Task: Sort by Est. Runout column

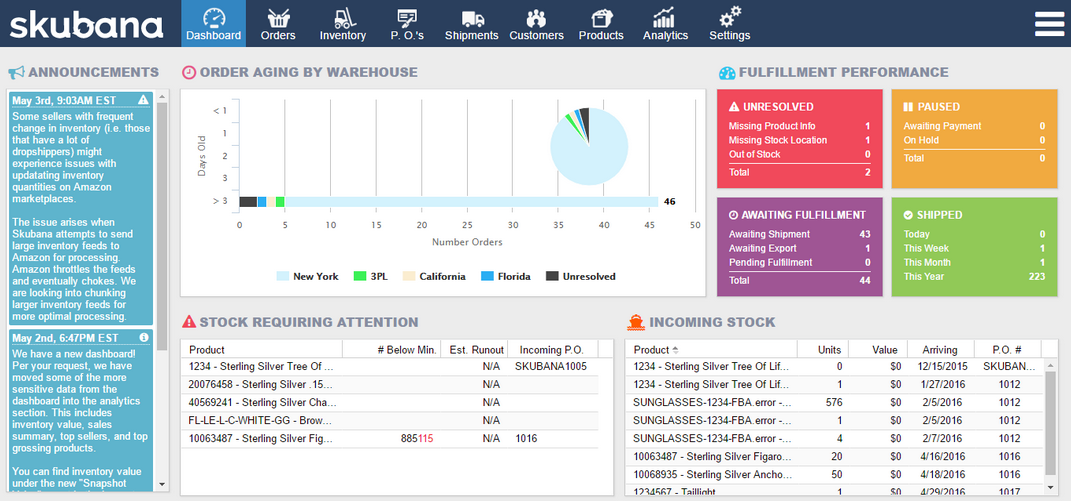Action: 475,349
